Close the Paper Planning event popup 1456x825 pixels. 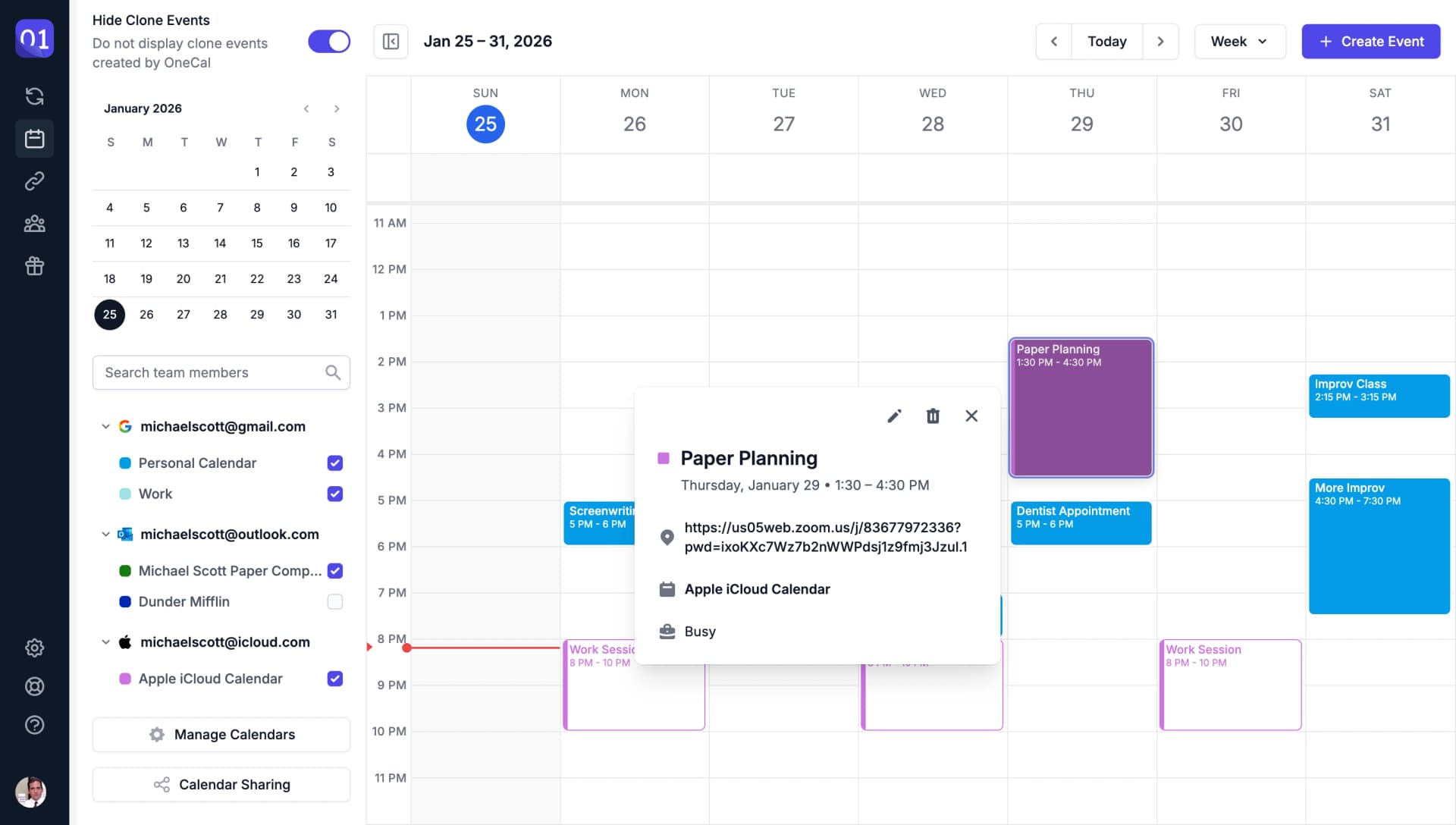click(971, 416)
